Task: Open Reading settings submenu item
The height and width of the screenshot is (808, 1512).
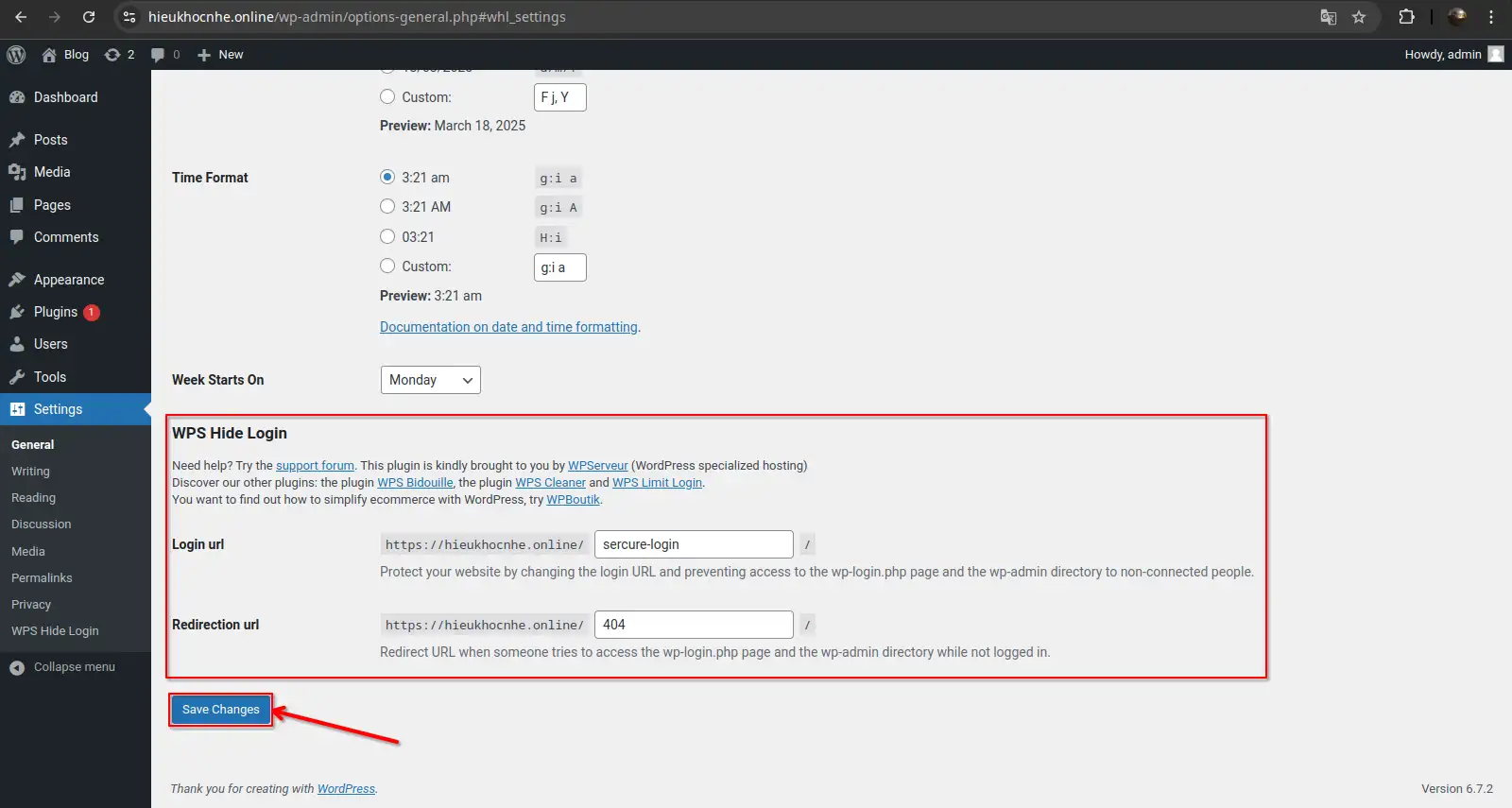Action: click(33, 497)
